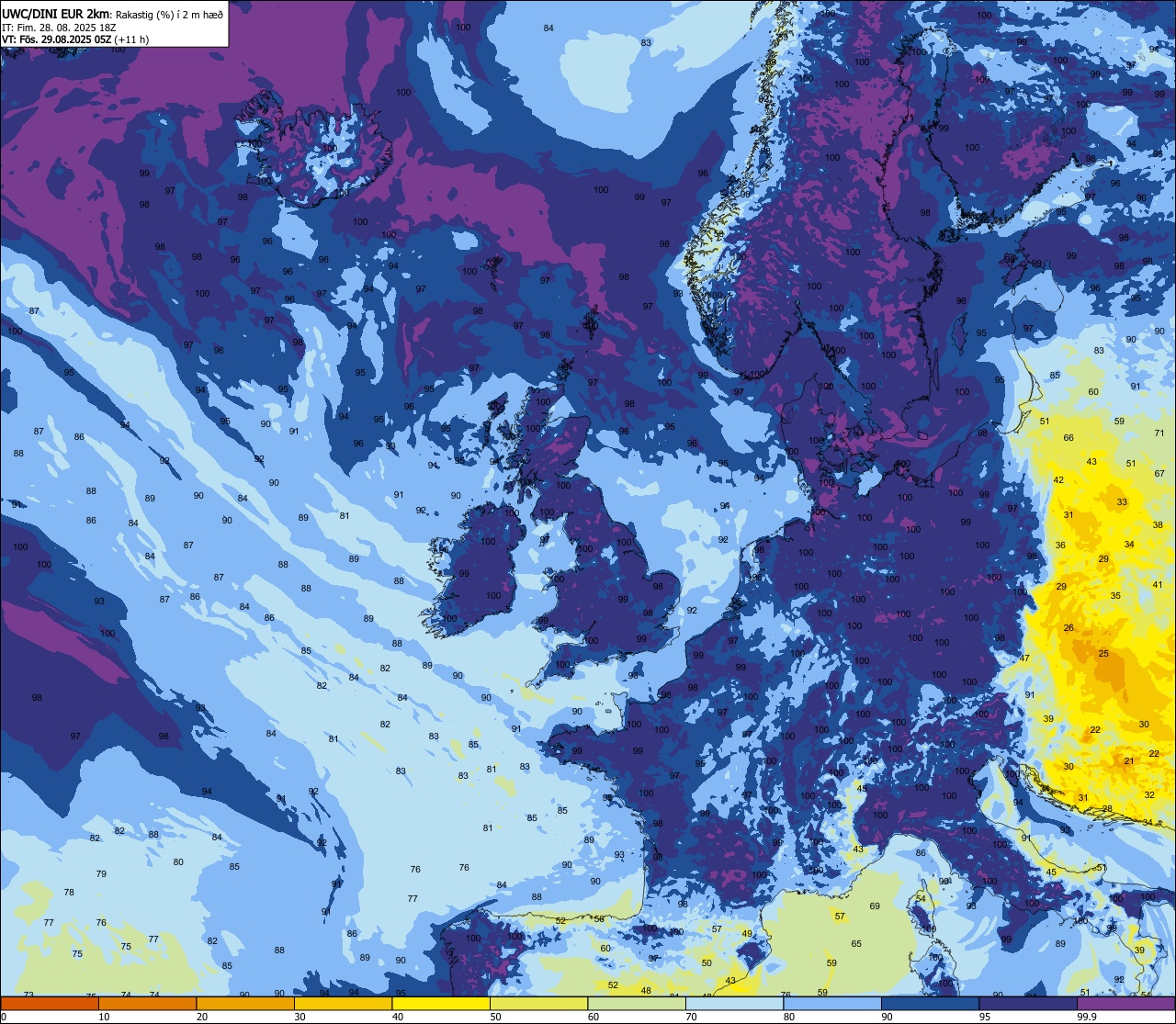This screenshot has width=1176, height=1024.
Task: Click the humidity value "21" on the map
Action: point(1129,761)
